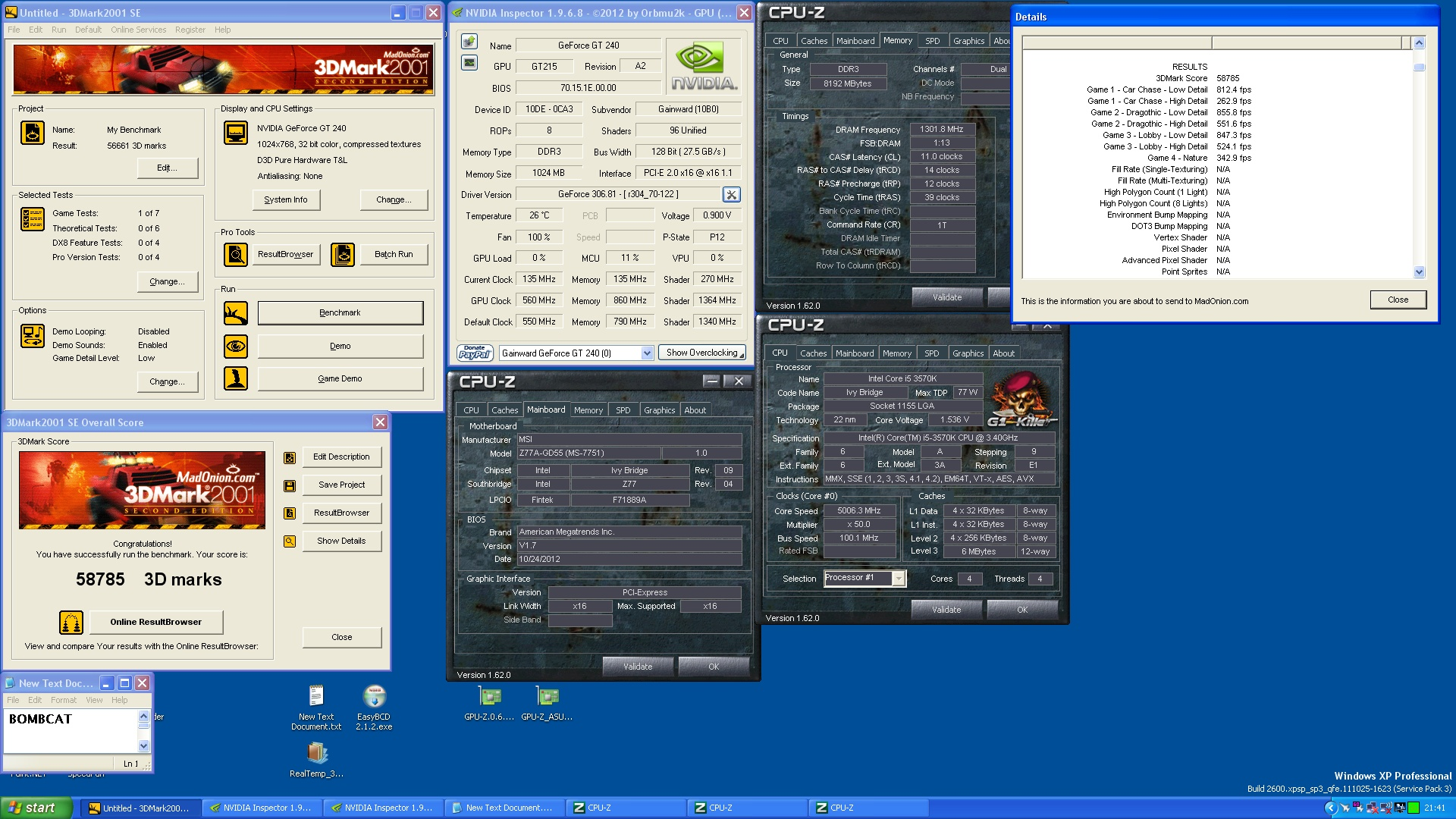
Task: Click Batch Run button
Action: point(394,255)
